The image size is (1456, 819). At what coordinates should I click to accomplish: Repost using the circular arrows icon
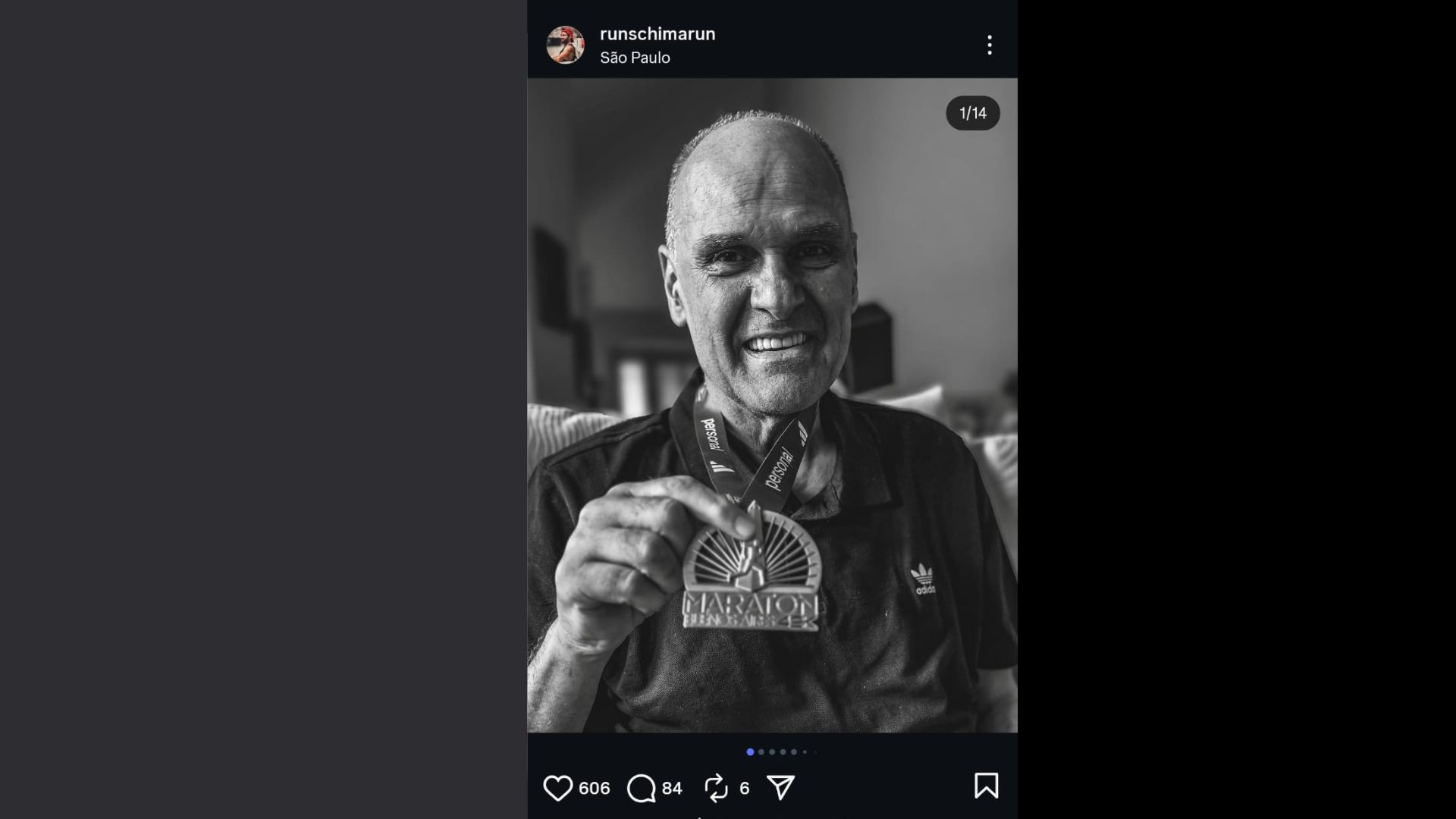[x=716, y=788]
